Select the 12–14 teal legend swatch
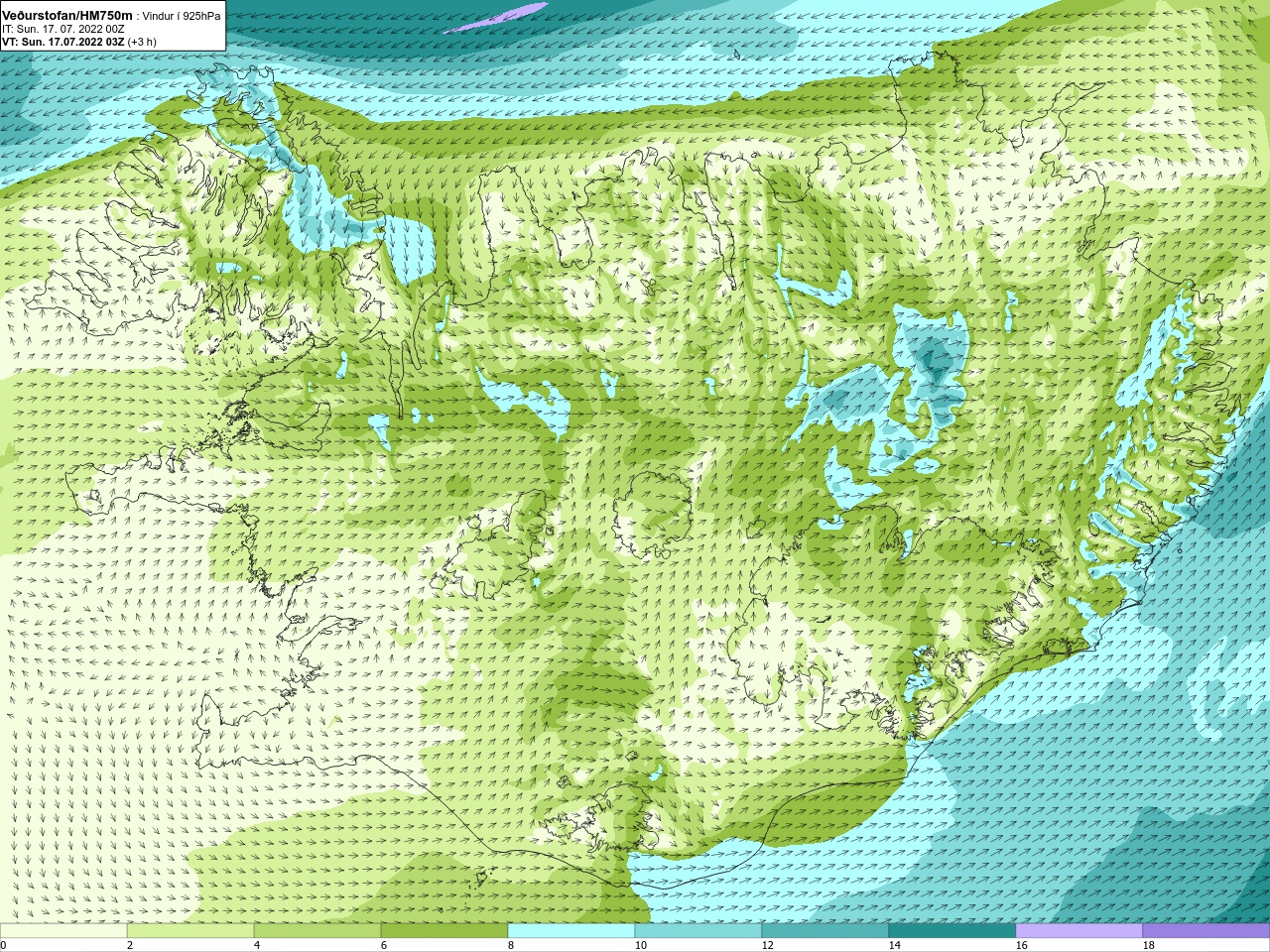The image size is (1270, 952). point(825,930)
